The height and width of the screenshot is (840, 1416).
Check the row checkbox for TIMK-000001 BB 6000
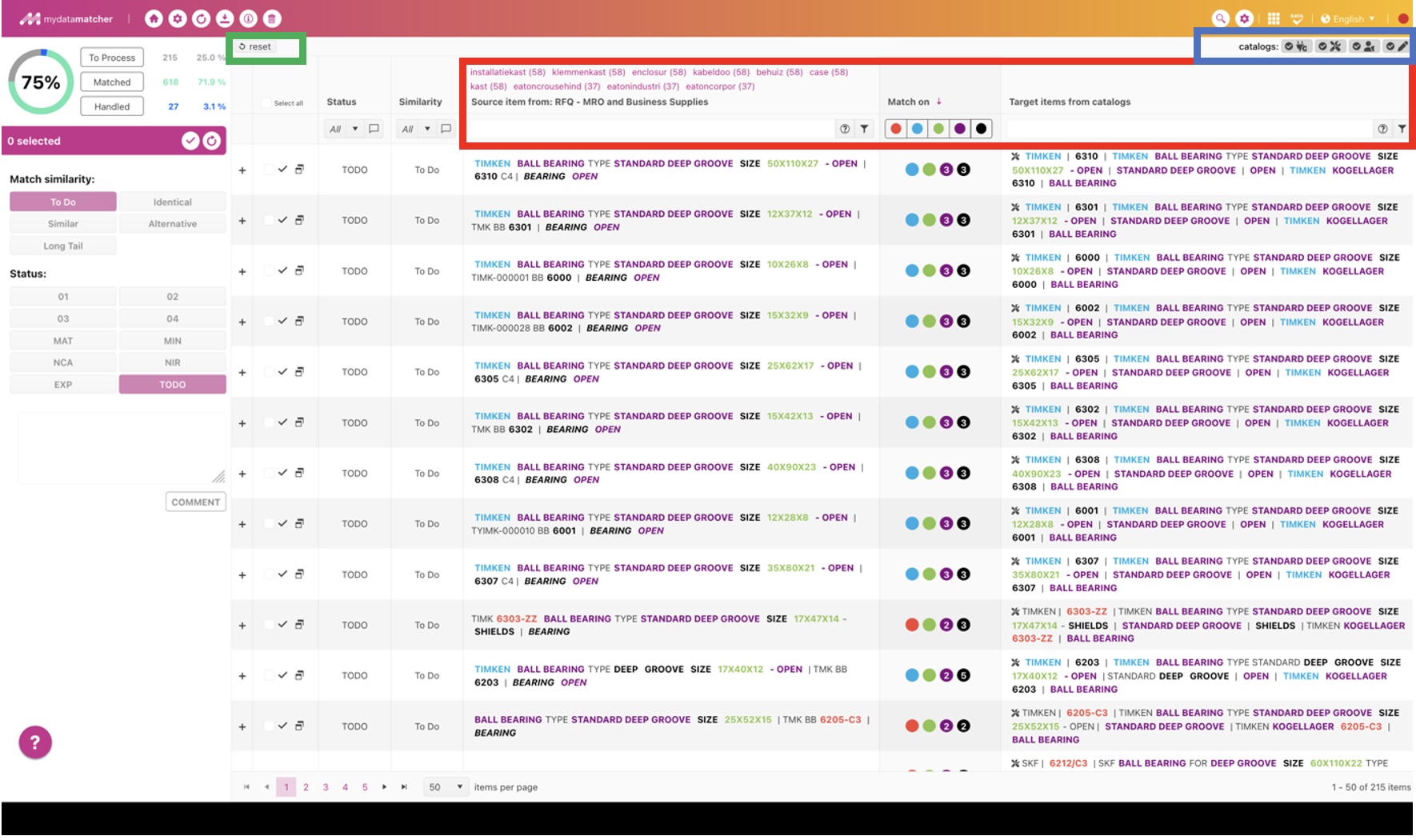coord(269,270)
